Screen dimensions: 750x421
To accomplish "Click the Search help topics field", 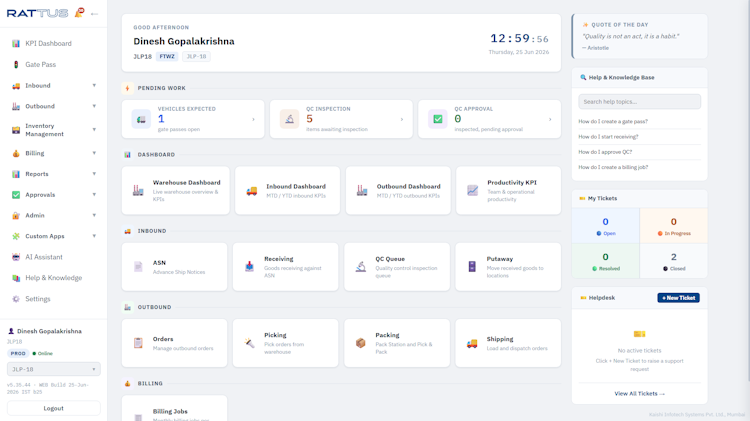I will click(x=640, y=101).
